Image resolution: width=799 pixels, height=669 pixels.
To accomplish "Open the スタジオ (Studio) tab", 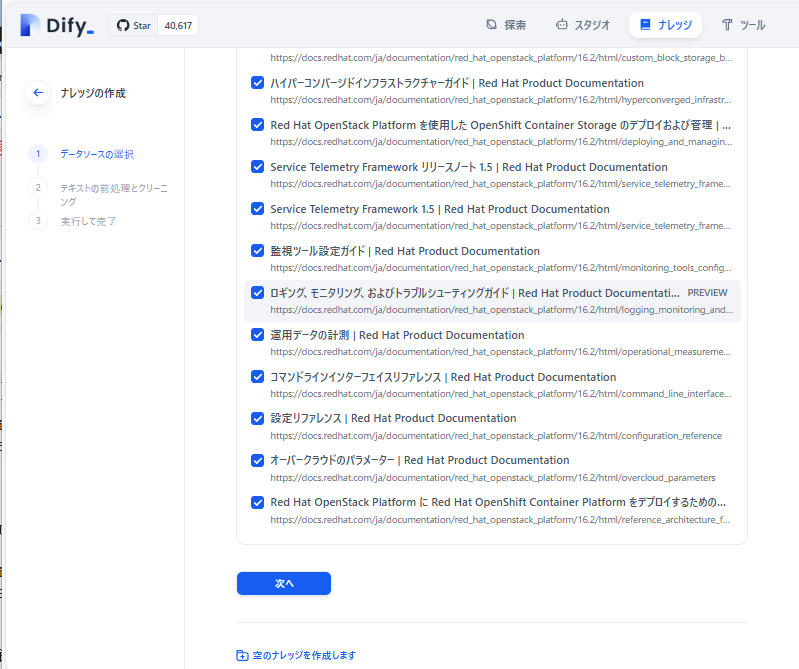I will click(x=582, y=25).
